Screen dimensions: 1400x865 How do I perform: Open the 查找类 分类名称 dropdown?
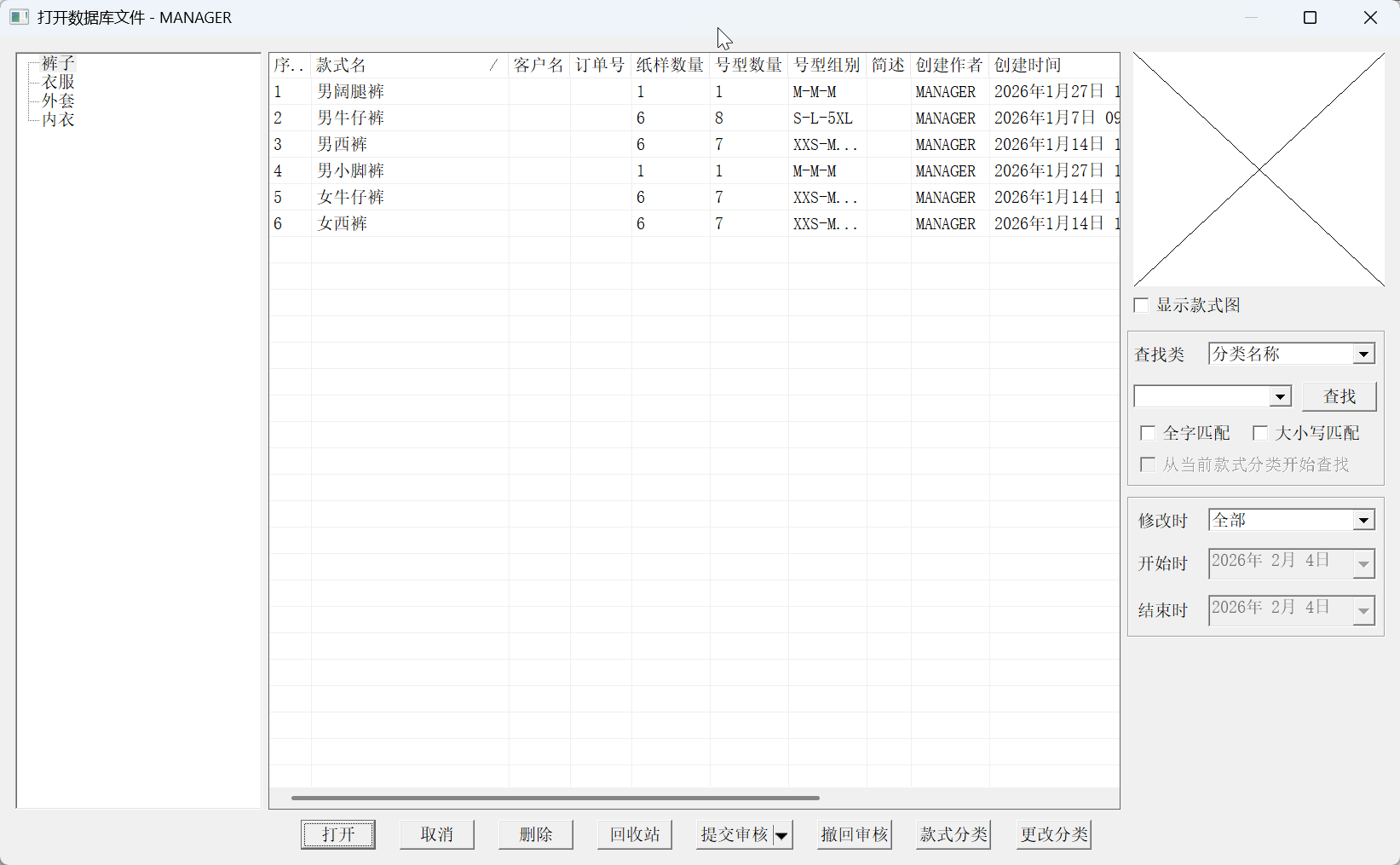(1363, 354)
